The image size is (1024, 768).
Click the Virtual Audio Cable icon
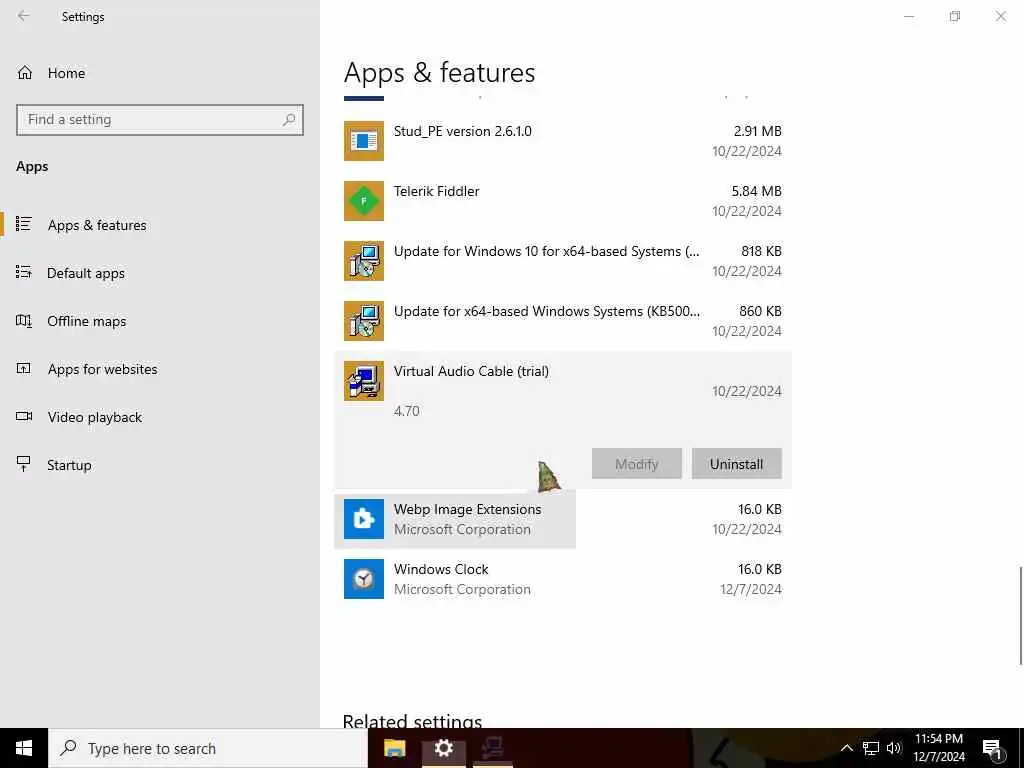[x=364, y=381]
